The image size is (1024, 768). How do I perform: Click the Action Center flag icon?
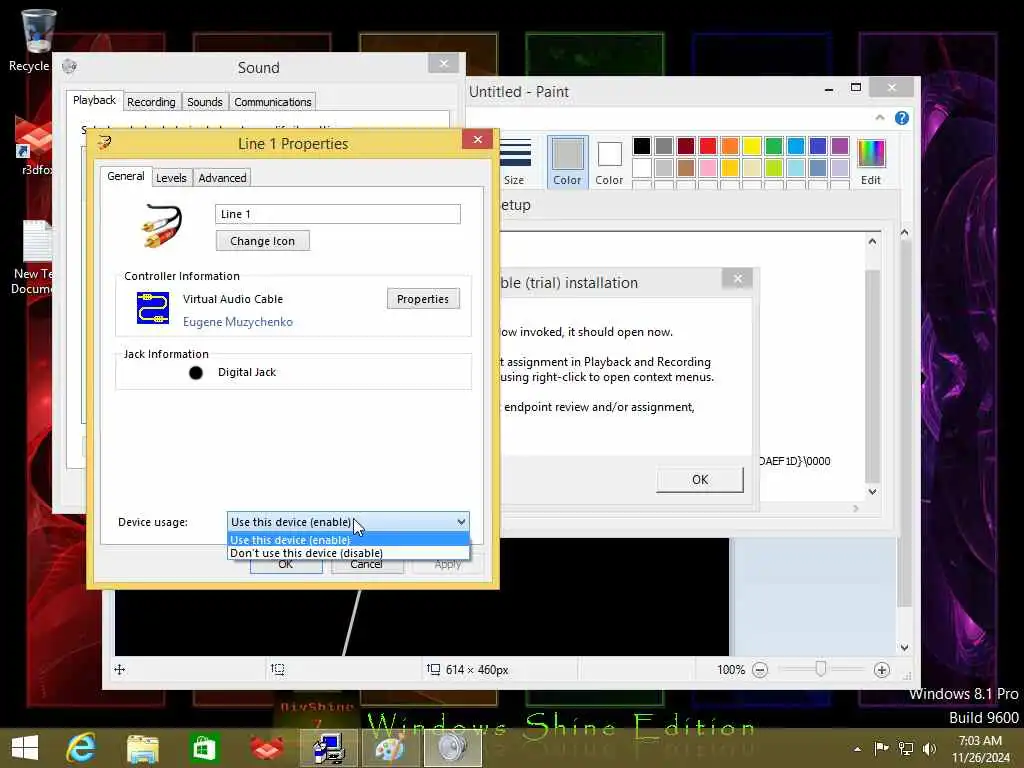(881, 748)
